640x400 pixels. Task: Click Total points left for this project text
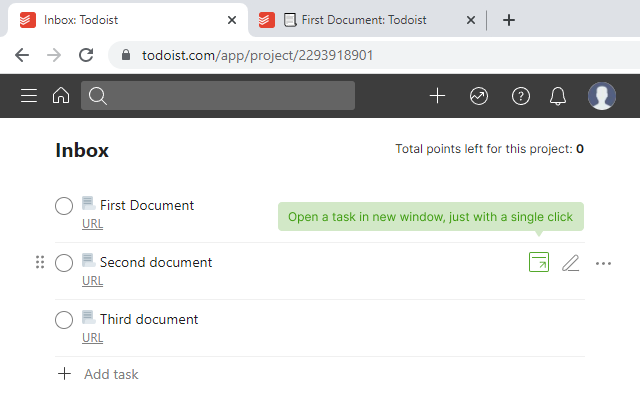[x=489, y=149]
